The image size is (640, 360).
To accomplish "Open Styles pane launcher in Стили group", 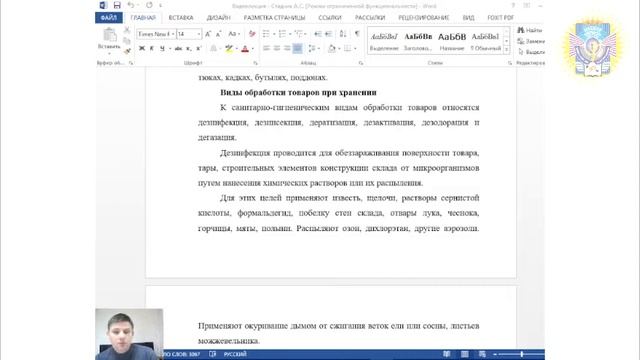I will (x=510, y=63).
